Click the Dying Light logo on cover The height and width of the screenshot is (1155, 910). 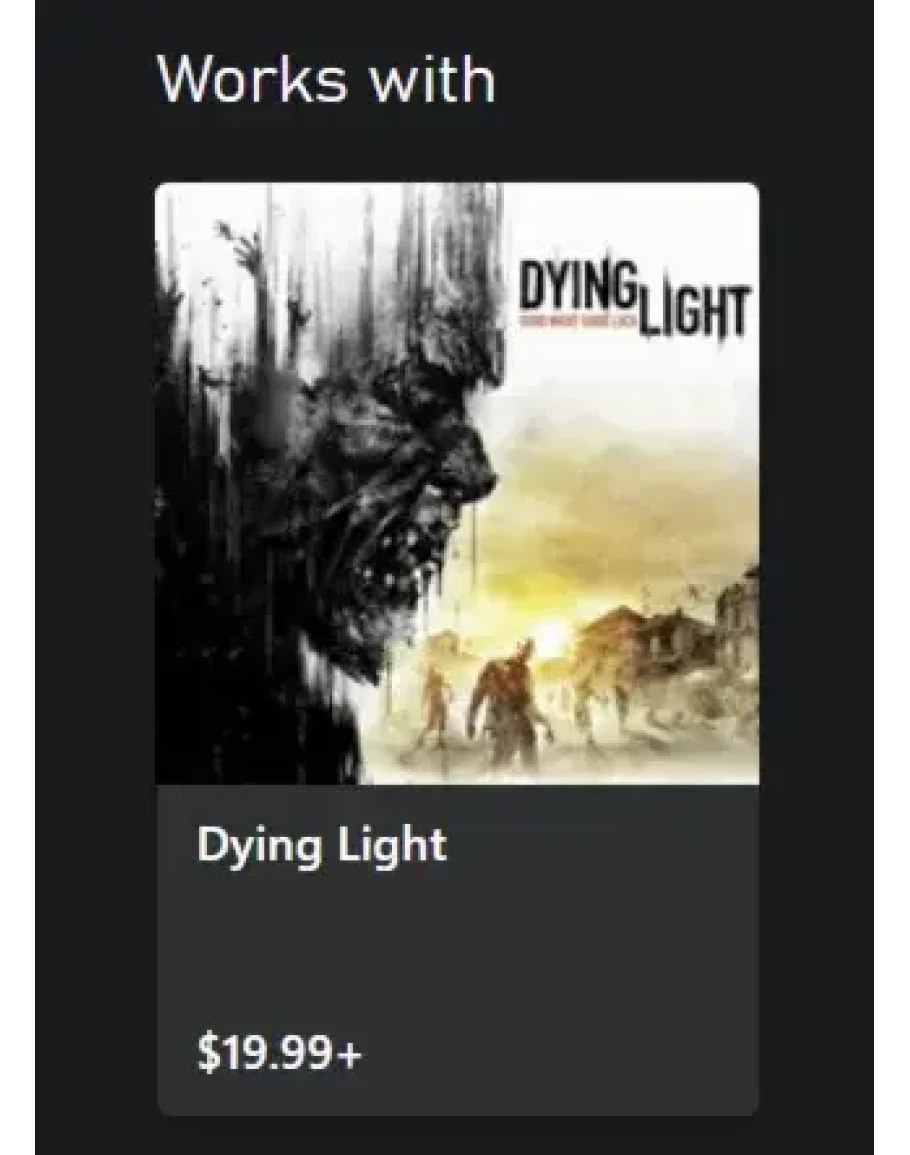point(634,303)
